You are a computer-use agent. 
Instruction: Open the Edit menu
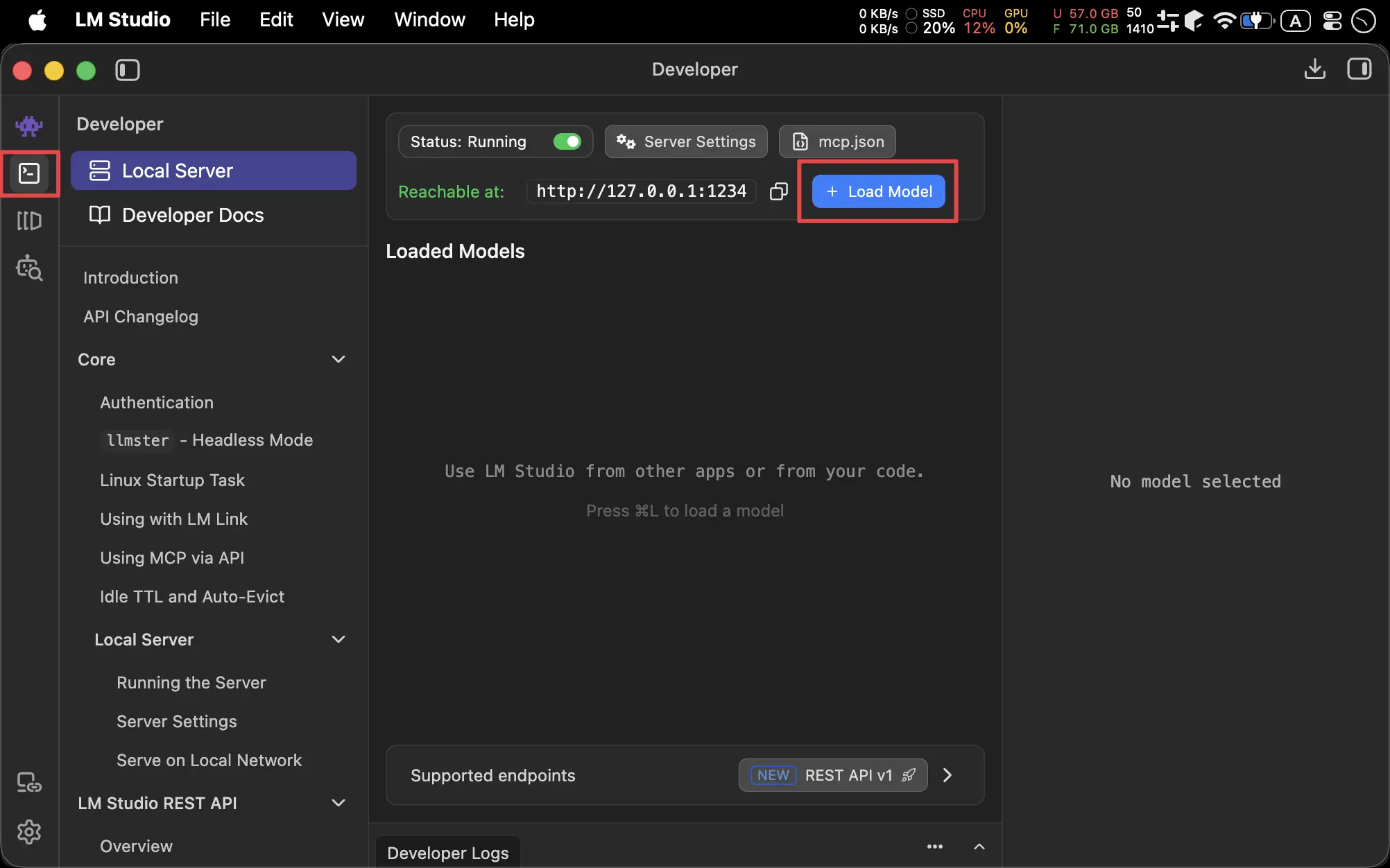(276, 19)
